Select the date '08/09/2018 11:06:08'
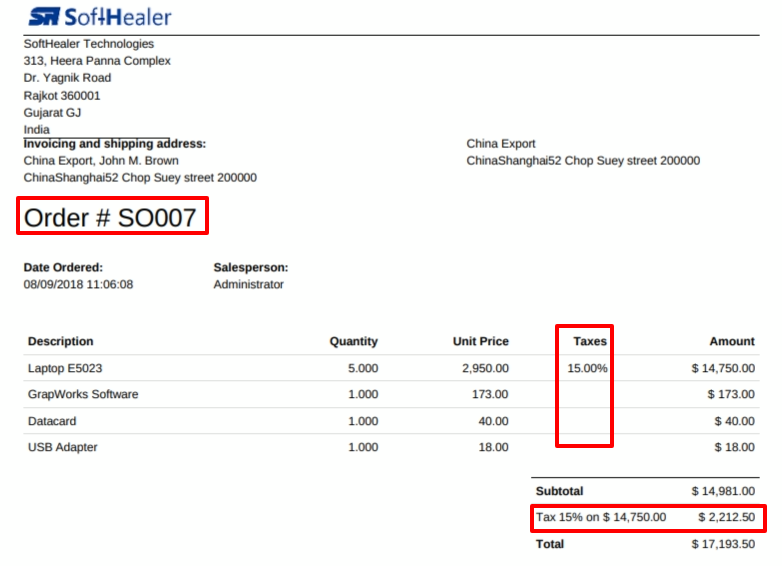This screenshot has width=782, height=566. pos(78,284)
